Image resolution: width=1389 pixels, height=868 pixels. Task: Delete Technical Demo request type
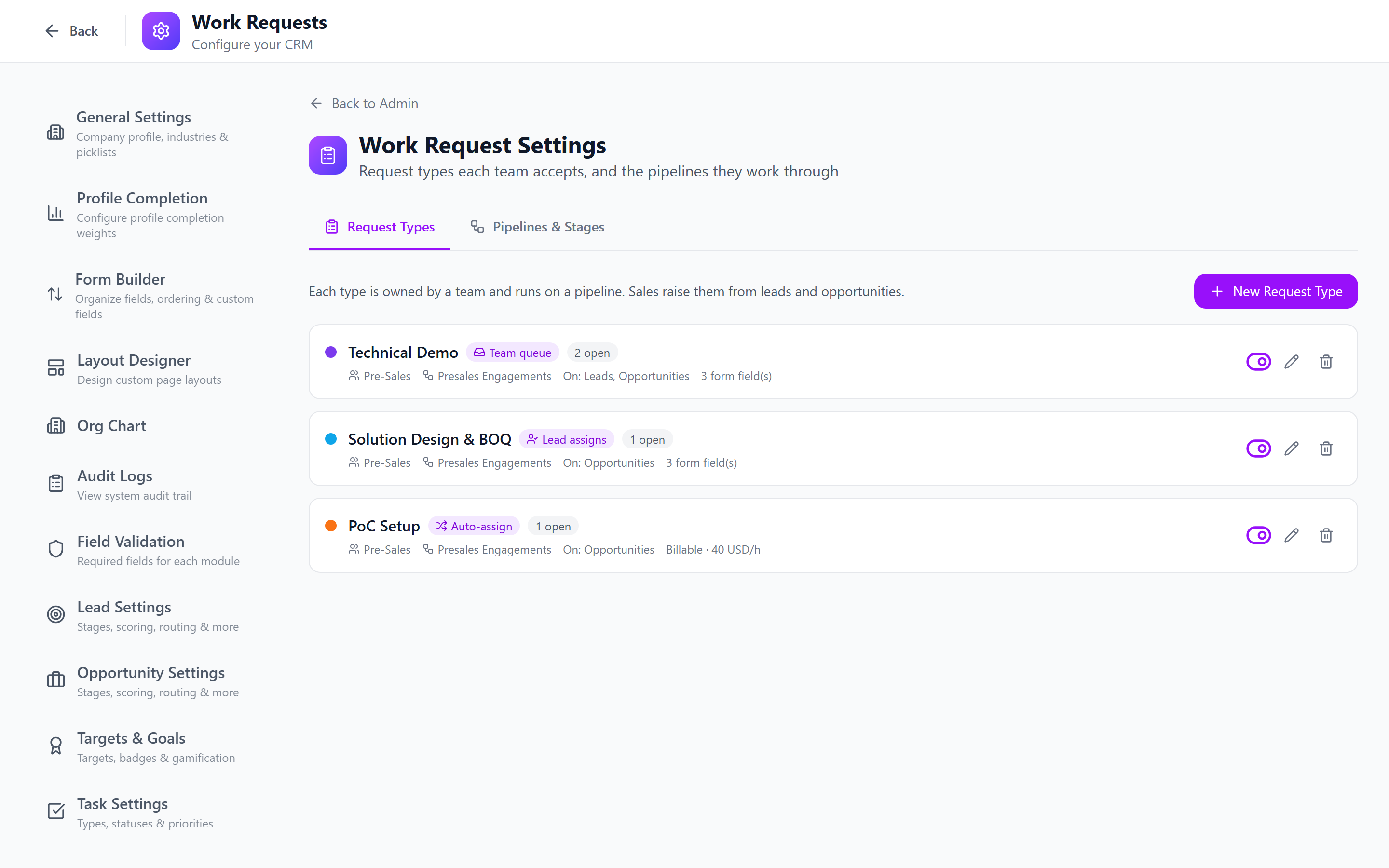point(1326,362)
